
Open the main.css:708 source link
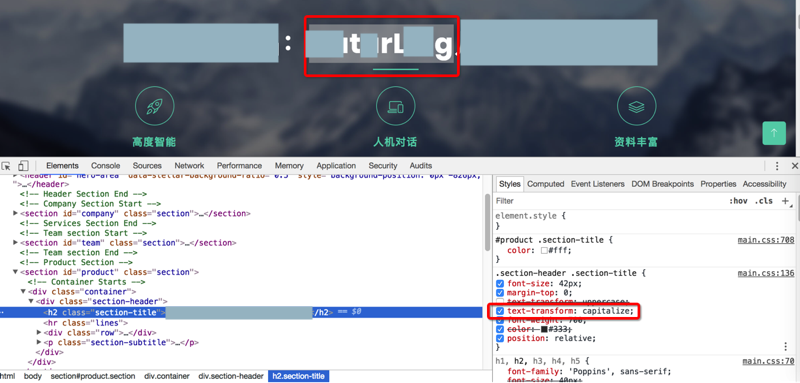[x=766, y=240]
